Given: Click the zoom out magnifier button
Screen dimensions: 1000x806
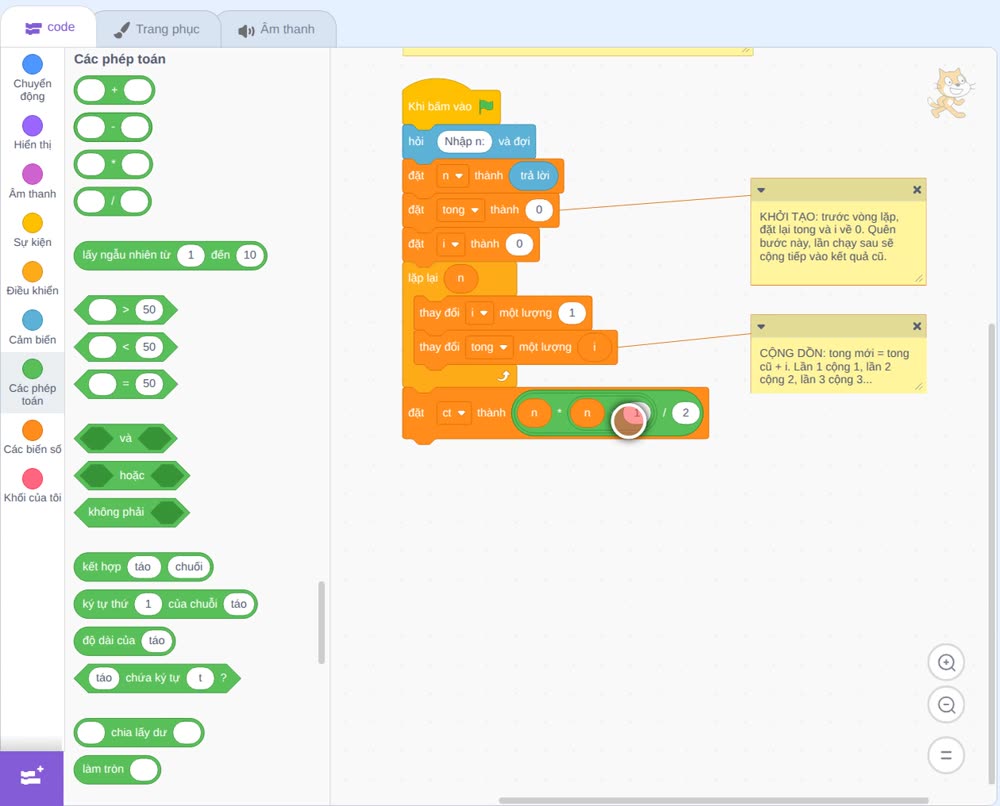Looking at the screenshot, I should (946, 705).
